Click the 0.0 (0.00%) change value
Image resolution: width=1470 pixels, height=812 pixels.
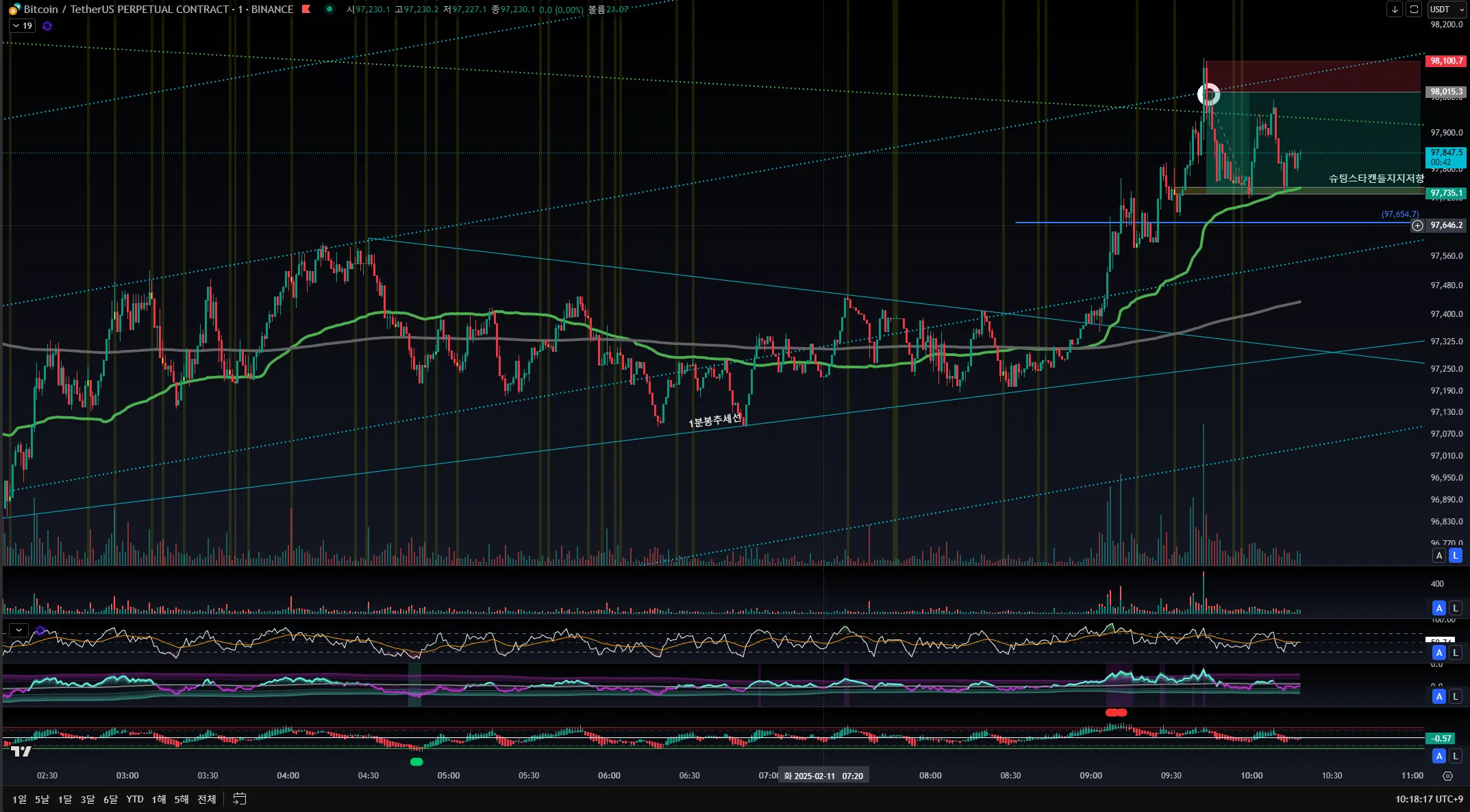pyautogui.click(x=561, y=10)
